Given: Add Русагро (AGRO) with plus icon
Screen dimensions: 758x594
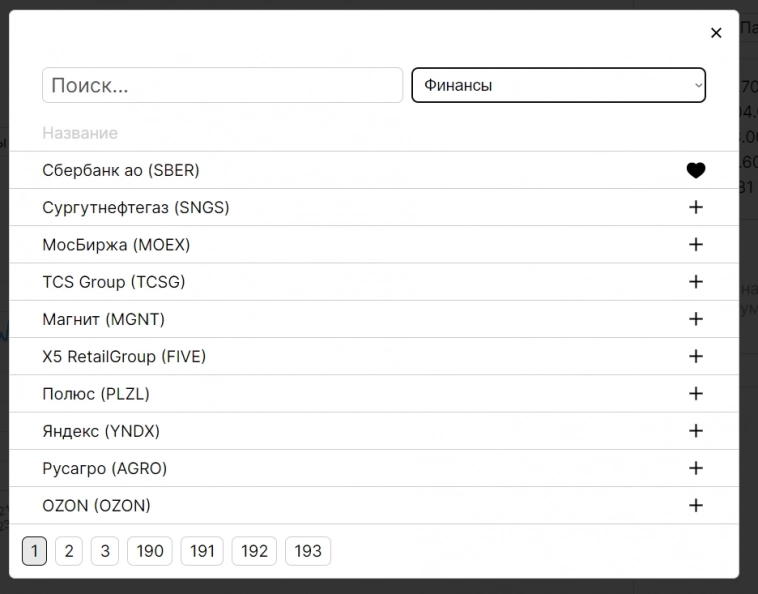Looking at the screenshot, I should (696, 468).
